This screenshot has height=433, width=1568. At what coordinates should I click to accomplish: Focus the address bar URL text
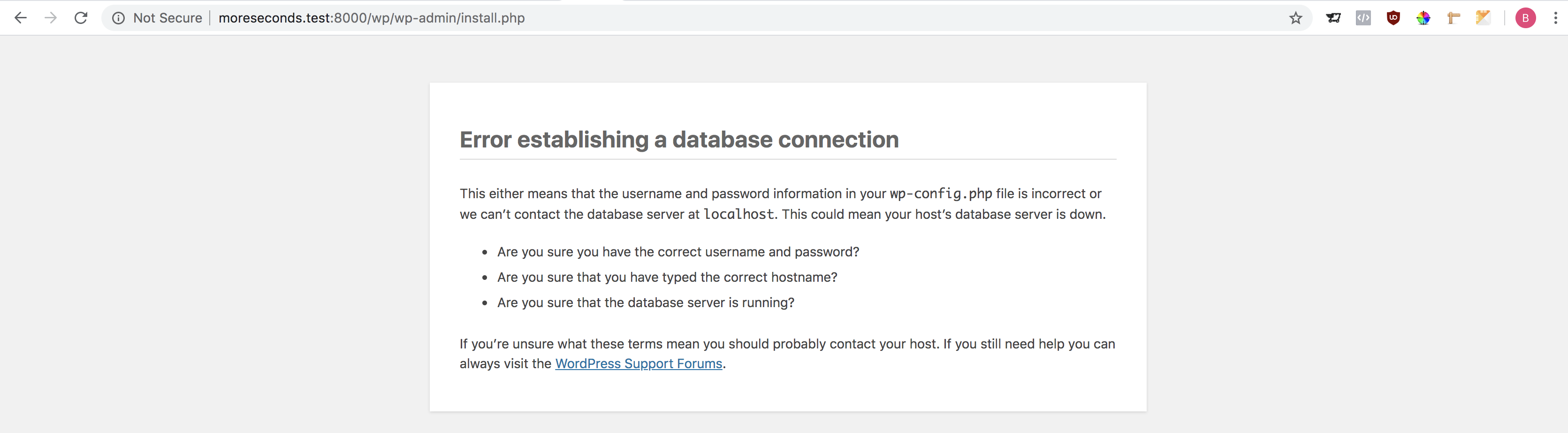pos(371,18)
